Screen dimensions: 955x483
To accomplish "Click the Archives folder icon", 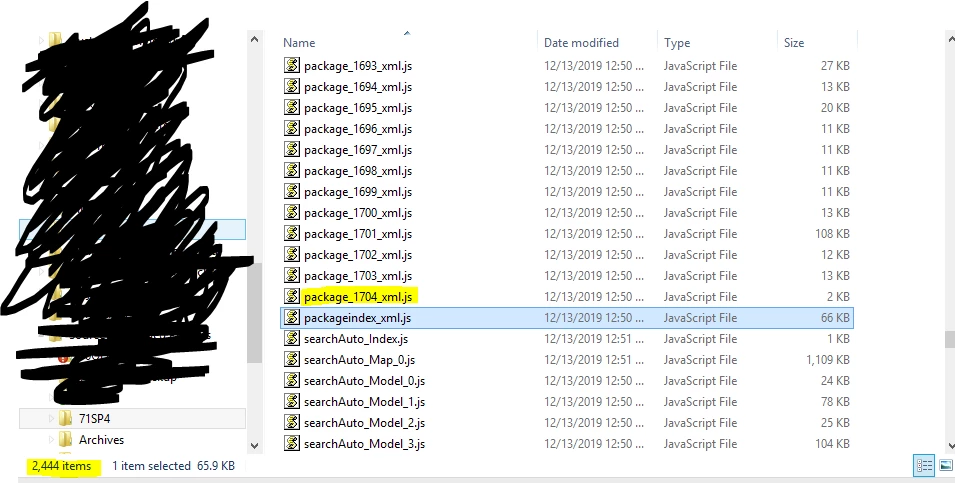I will point(65,439).
